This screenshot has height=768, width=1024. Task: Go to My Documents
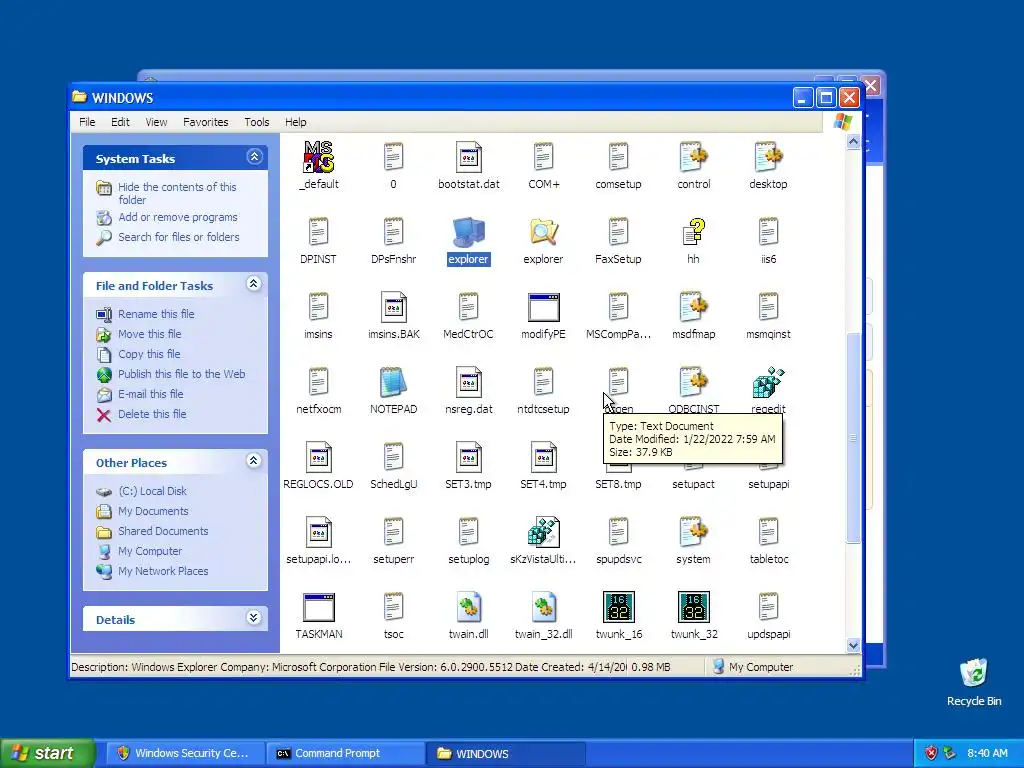point(153,511)
